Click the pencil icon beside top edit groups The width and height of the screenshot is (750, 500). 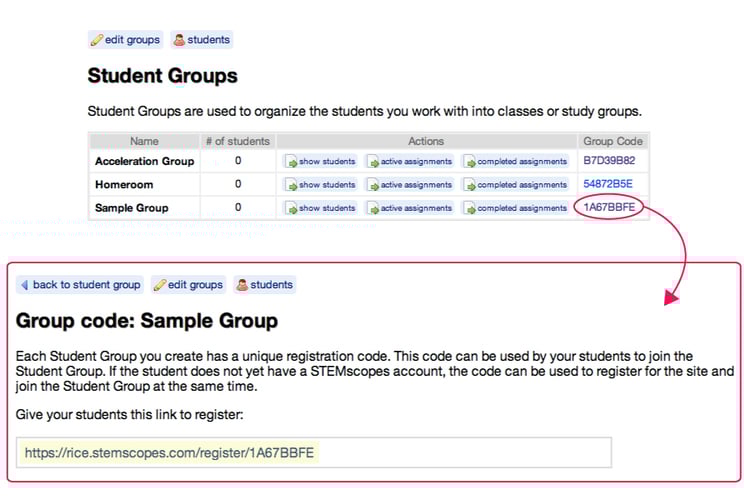pyautogui.click(x=97, y=40)
